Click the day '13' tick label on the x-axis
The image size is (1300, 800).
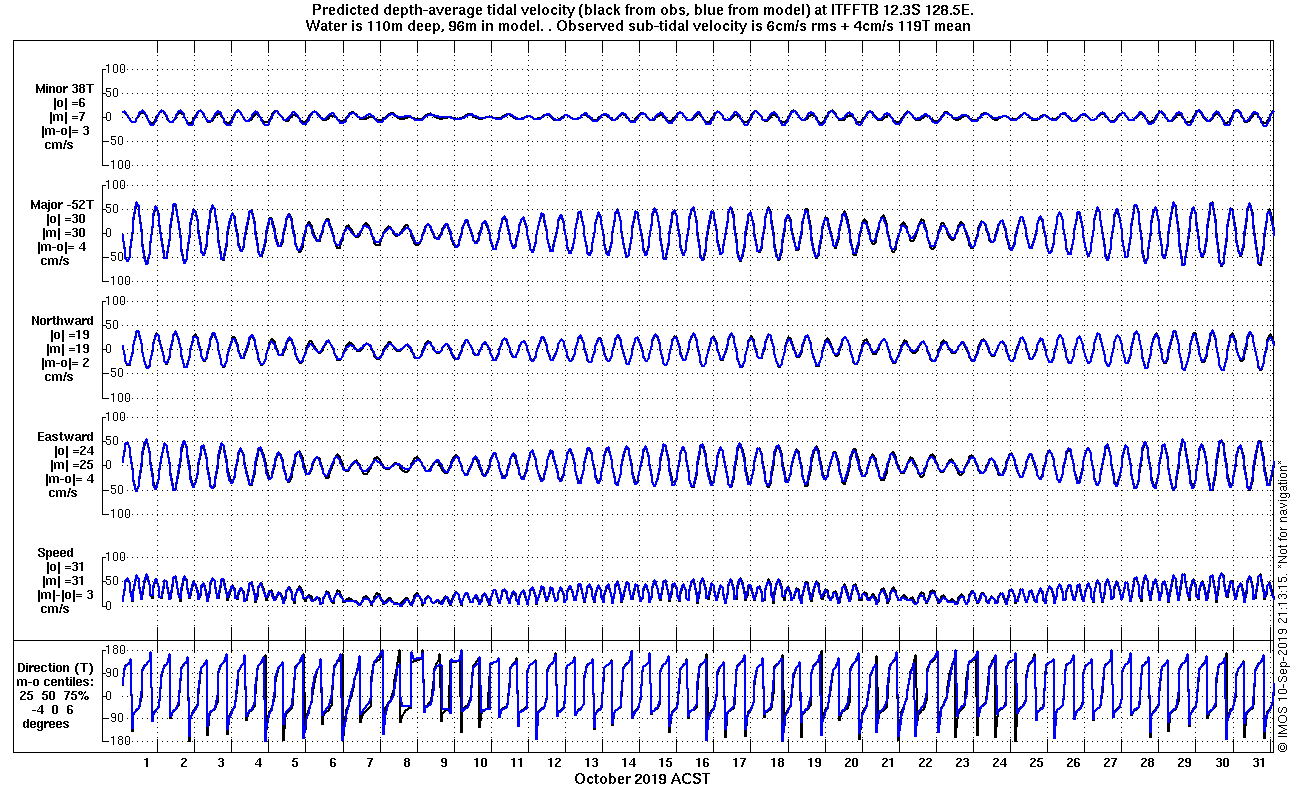click(x=592, y=763)
